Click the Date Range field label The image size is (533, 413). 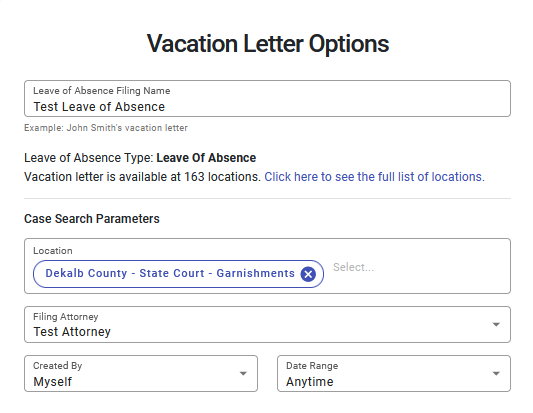[x=312, y=366]
